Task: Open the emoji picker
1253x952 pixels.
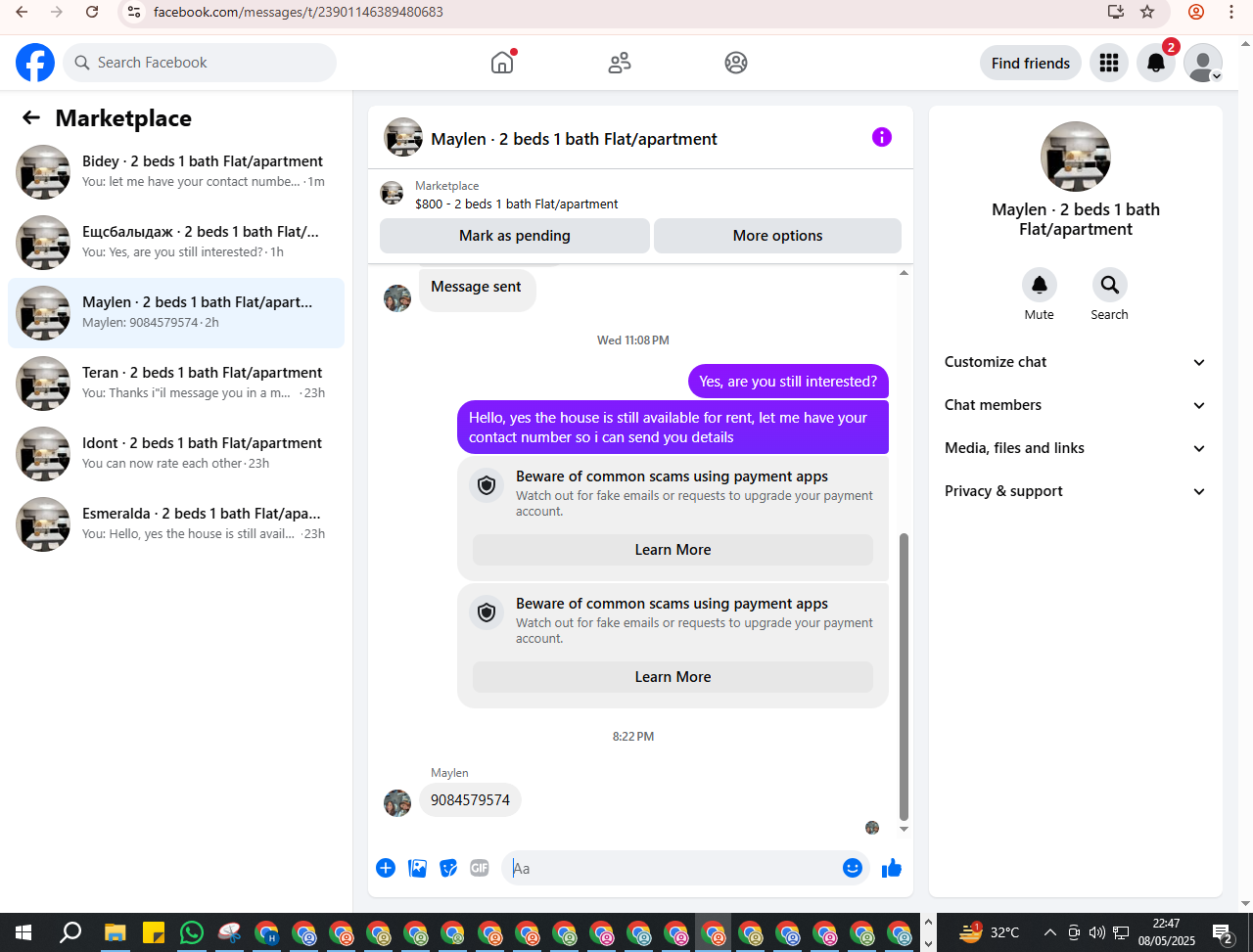Action: tap(853, 868)
